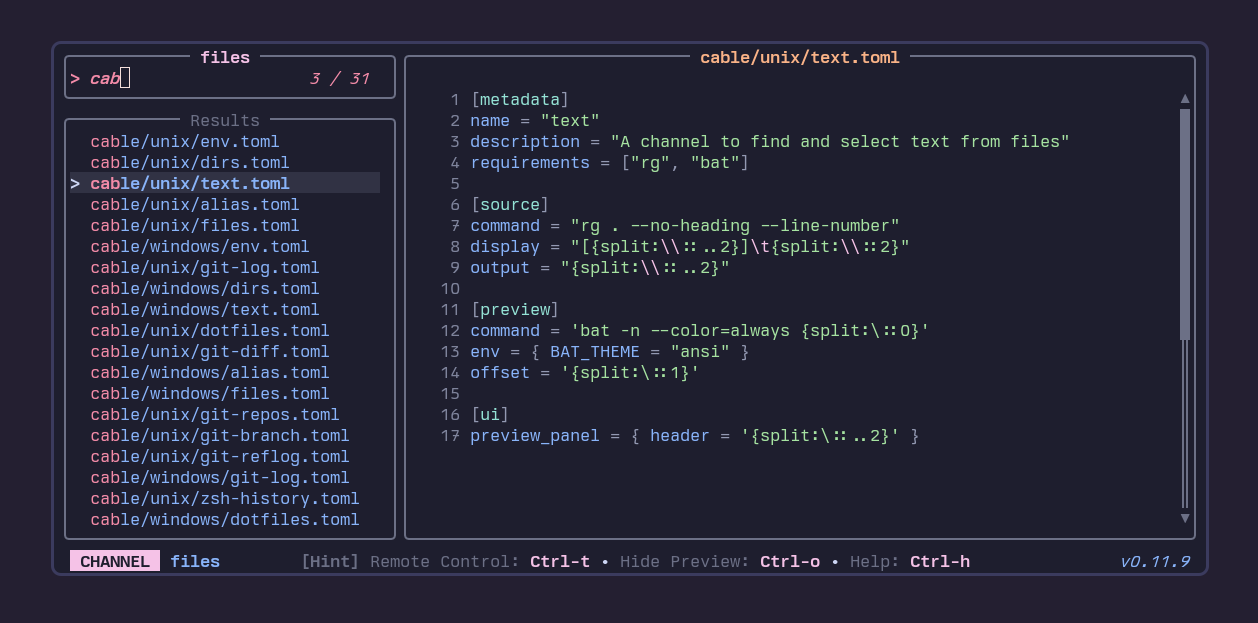
Task: Click the selection pointer beside text.toml
Action: pos(75,183)
